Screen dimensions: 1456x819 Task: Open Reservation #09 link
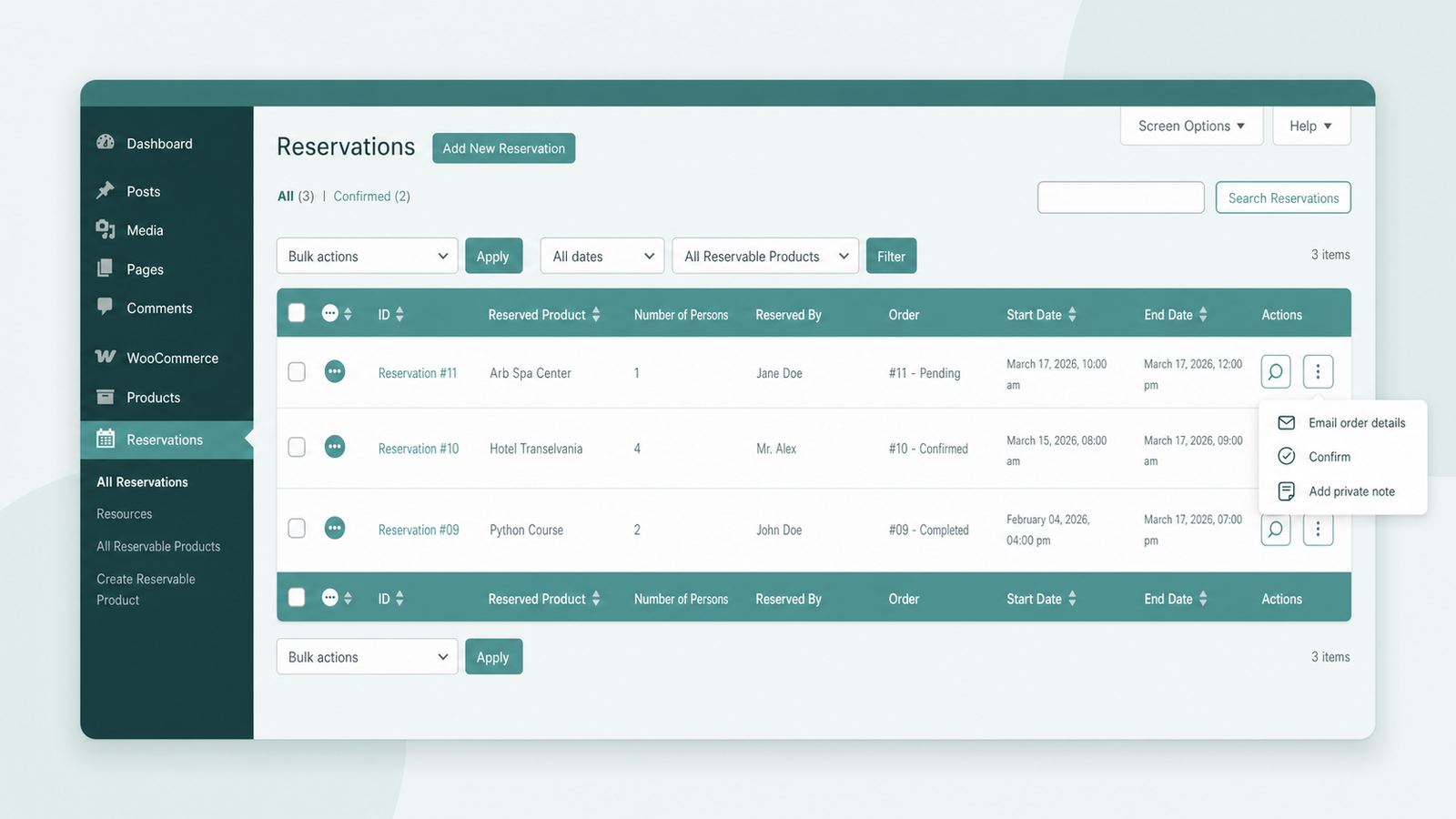[x=419, y=529]
